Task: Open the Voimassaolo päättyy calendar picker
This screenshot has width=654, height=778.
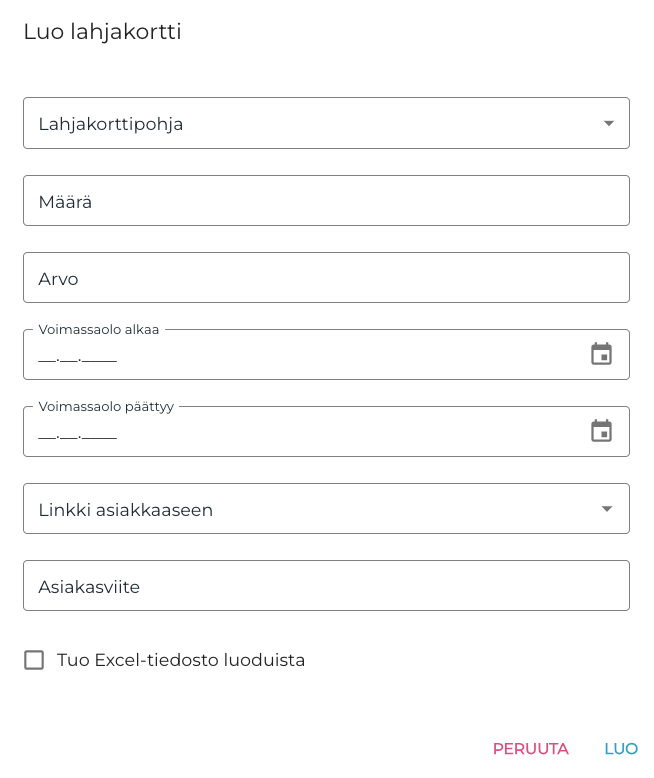Action: pos(601,431)
